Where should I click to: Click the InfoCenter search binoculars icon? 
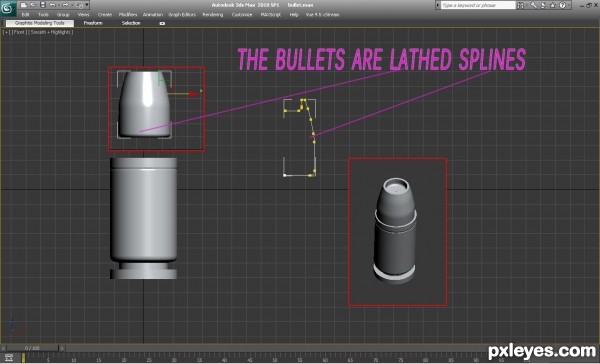(520, 5)
